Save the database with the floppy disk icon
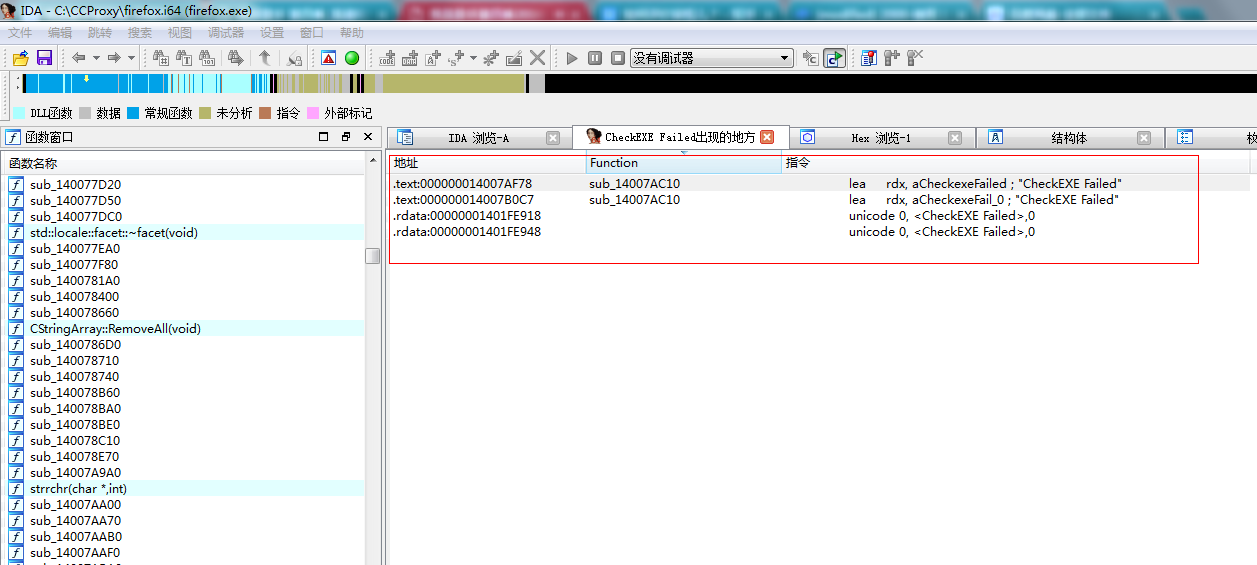 (44, 58)
